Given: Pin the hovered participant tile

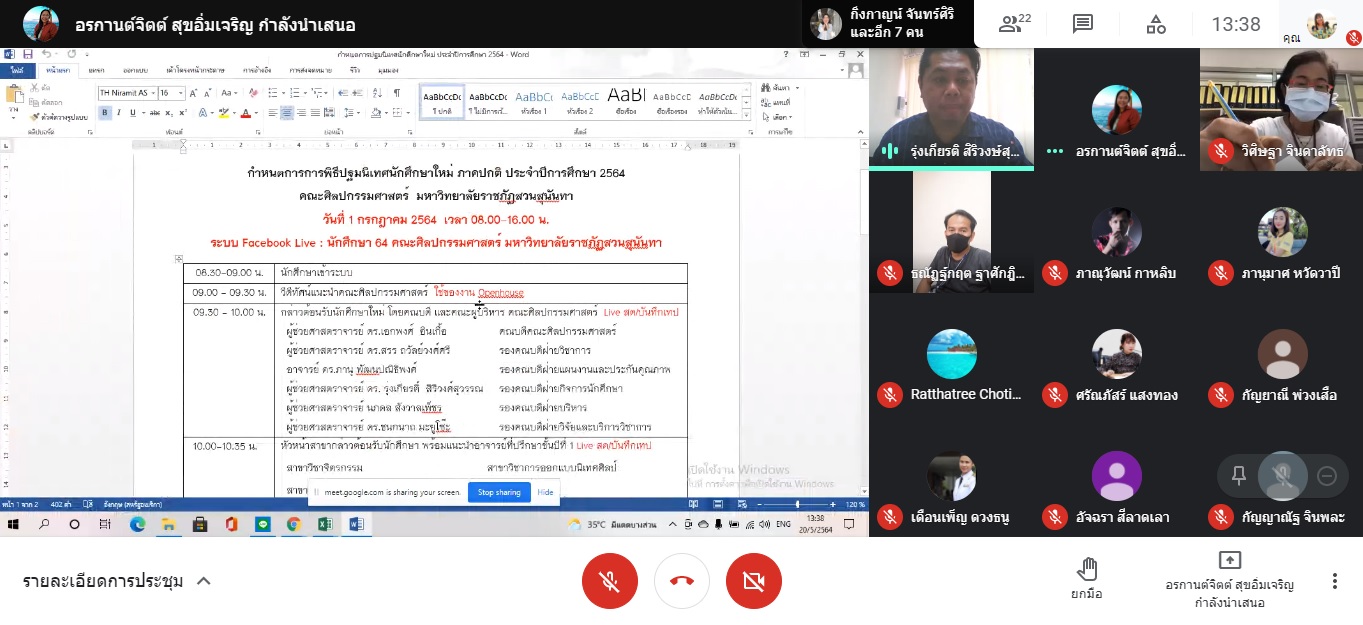Looking at the screenshot, I should 1239,476.
